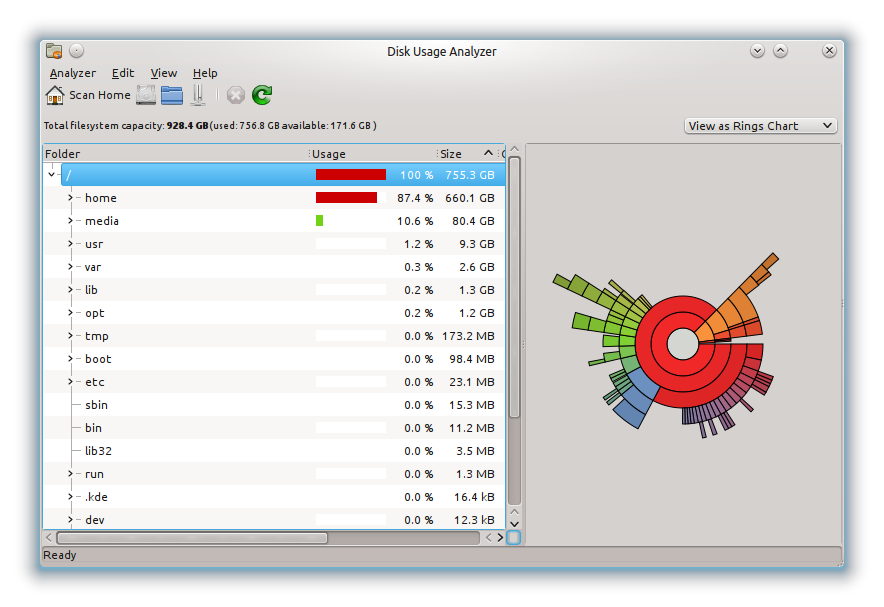The image size is (884, 607).
Task: Click the Scan Filesystem hard drive icon
Action: (x=146, y=95)
